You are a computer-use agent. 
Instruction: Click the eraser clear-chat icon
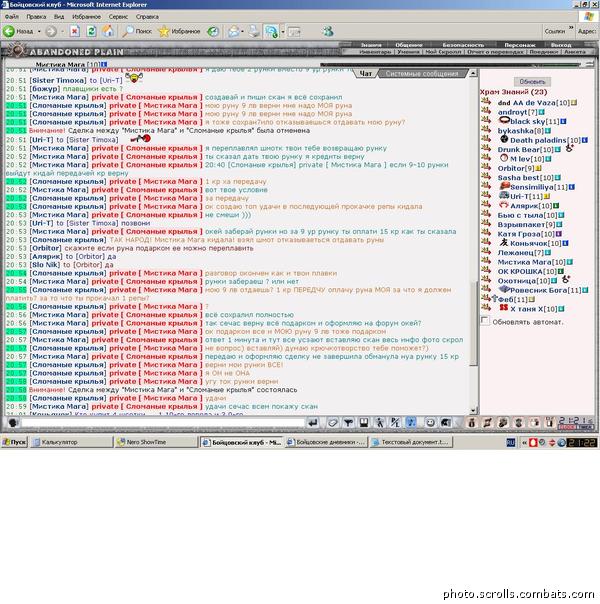click(333, 423)
